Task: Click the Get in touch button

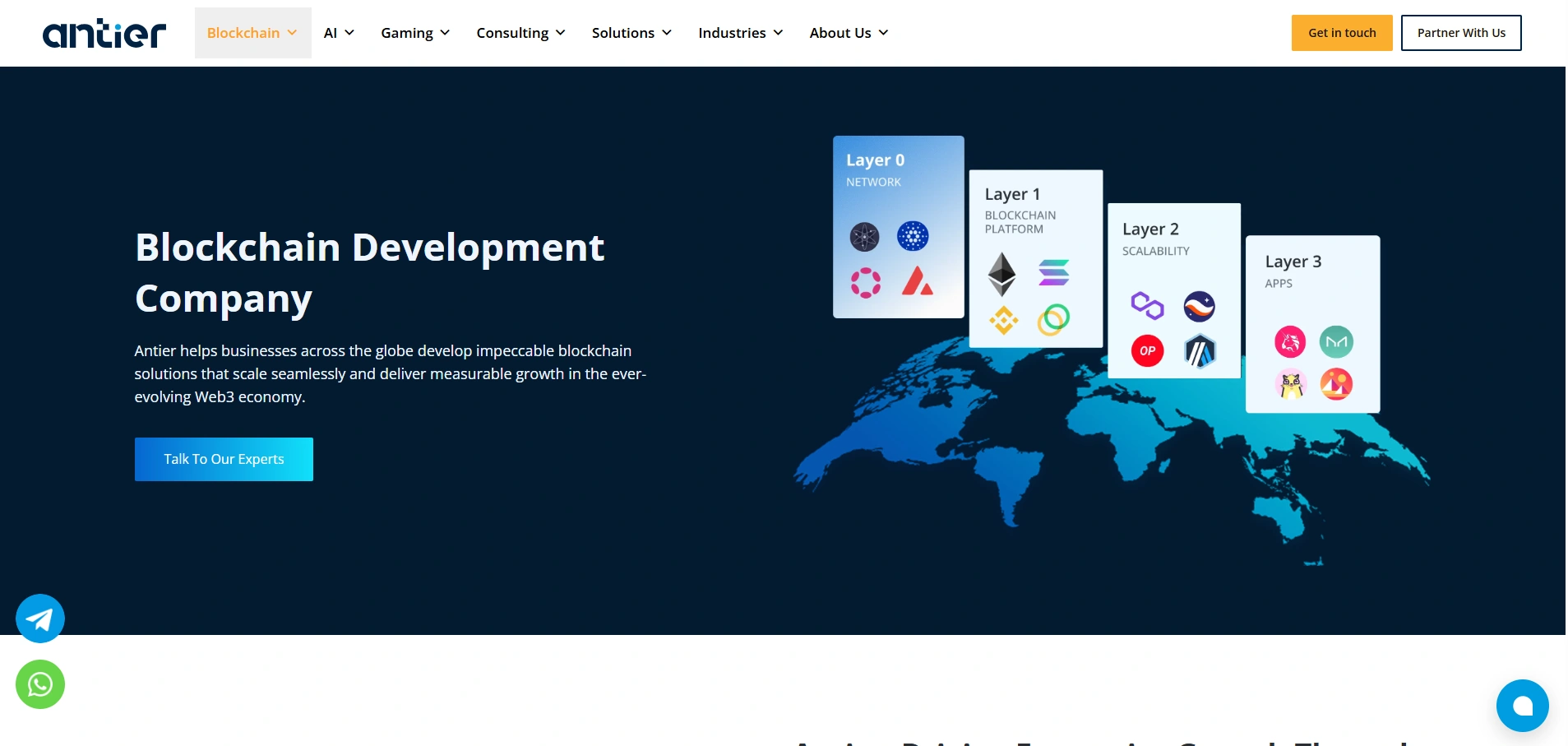Action: [x=1342, y=33]
